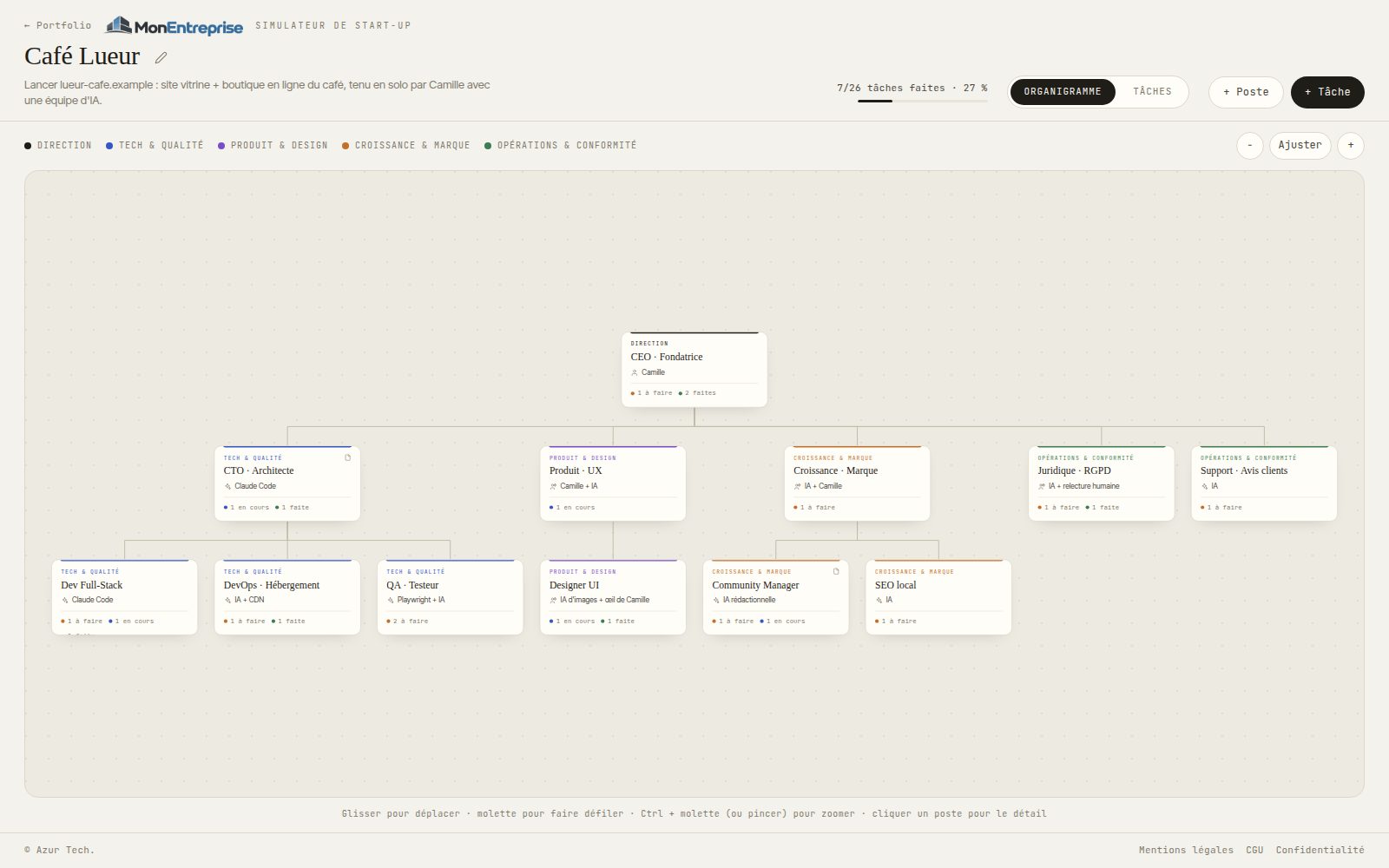Click 'IA d'images + œil de Camille' text
Viewport: 1389px width, 868px height.
click(604, 600)
